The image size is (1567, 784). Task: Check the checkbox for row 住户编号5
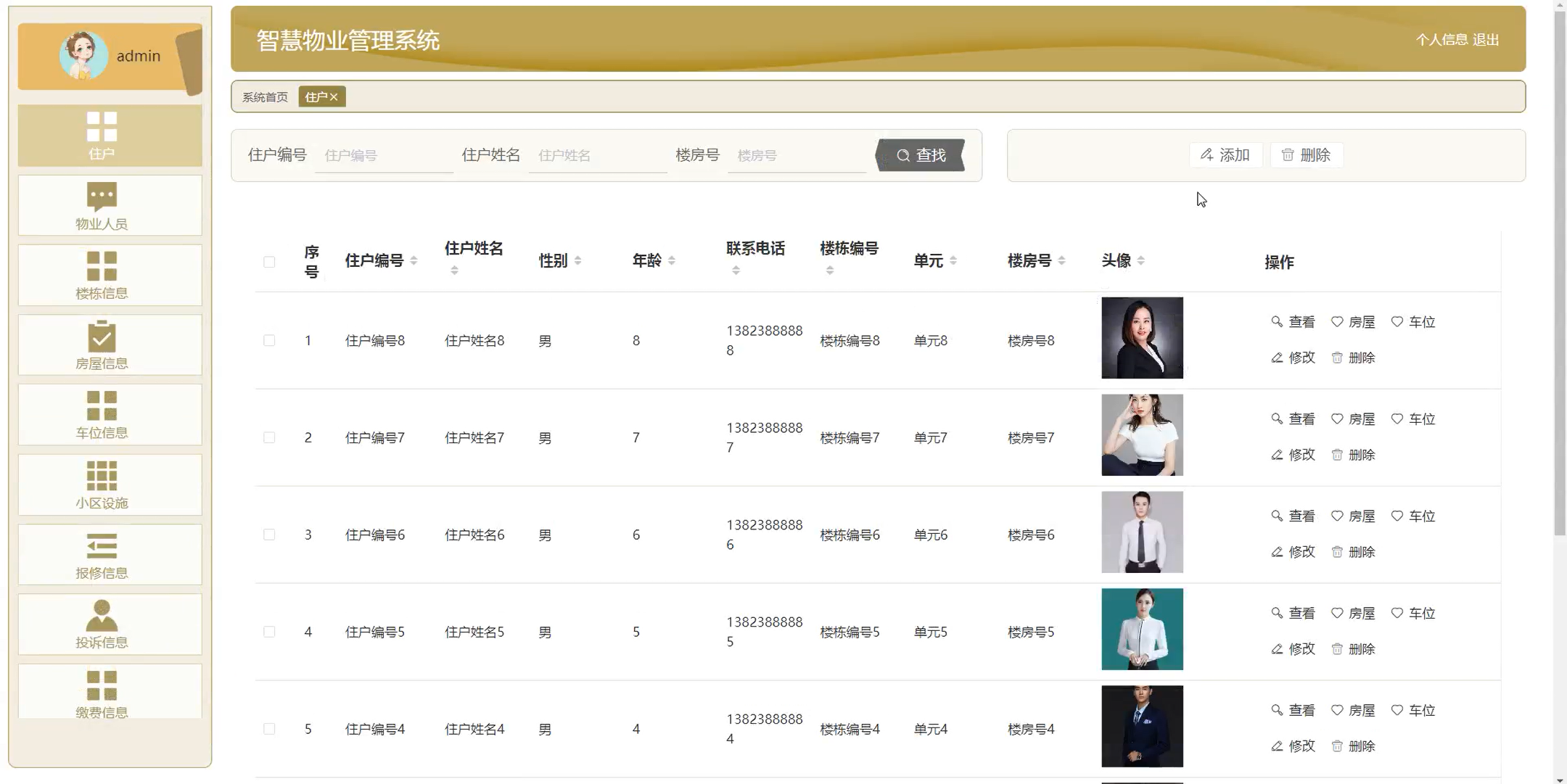[269, 632]
